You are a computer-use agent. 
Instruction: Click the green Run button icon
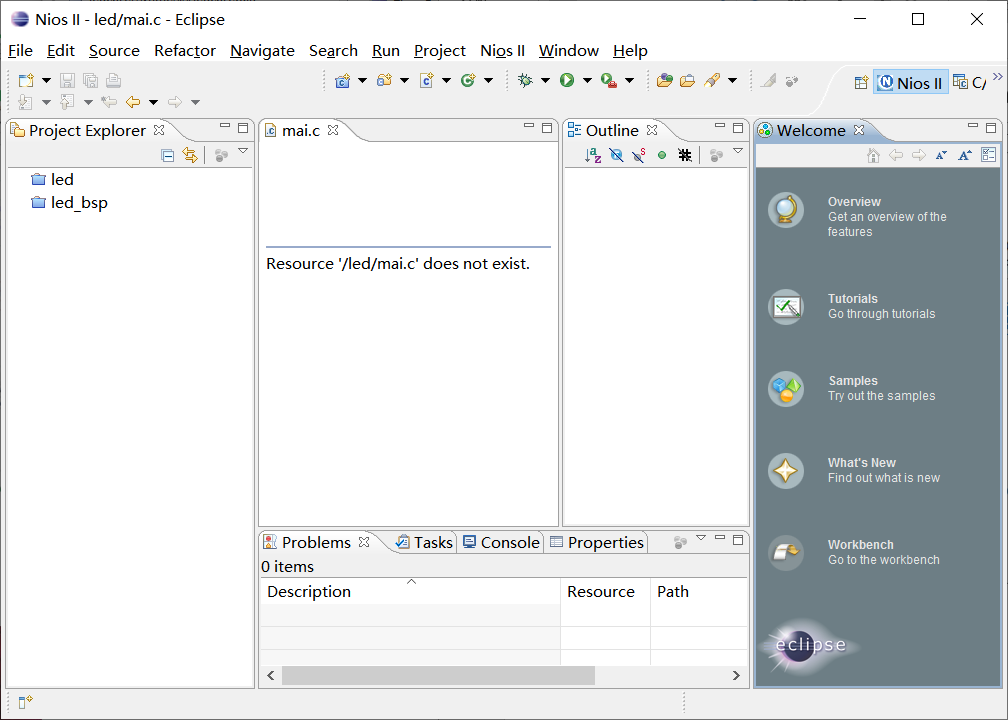(x=567, y=81)
